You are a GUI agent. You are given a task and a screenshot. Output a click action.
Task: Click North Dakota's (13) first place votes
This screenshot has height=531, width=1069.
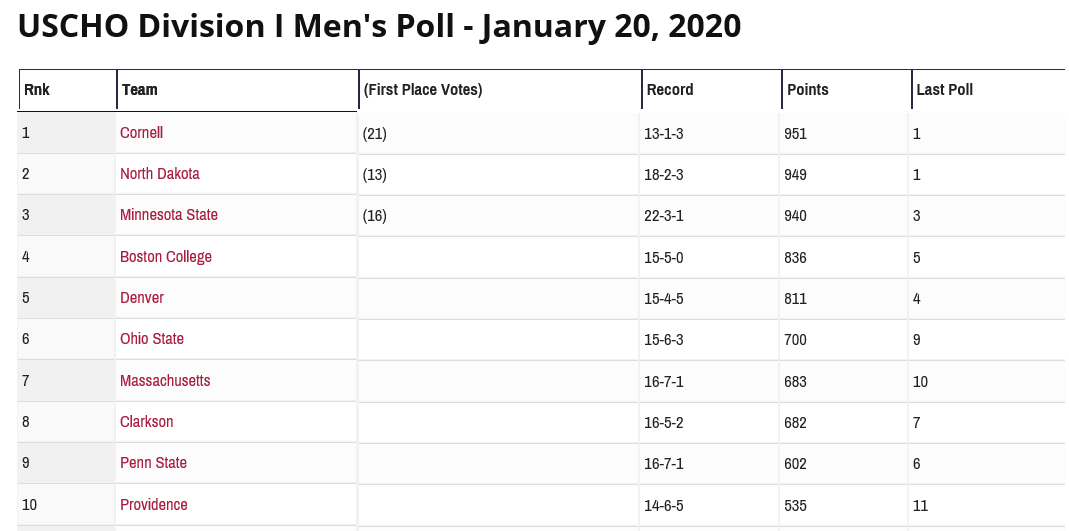(x=375, y=174)
